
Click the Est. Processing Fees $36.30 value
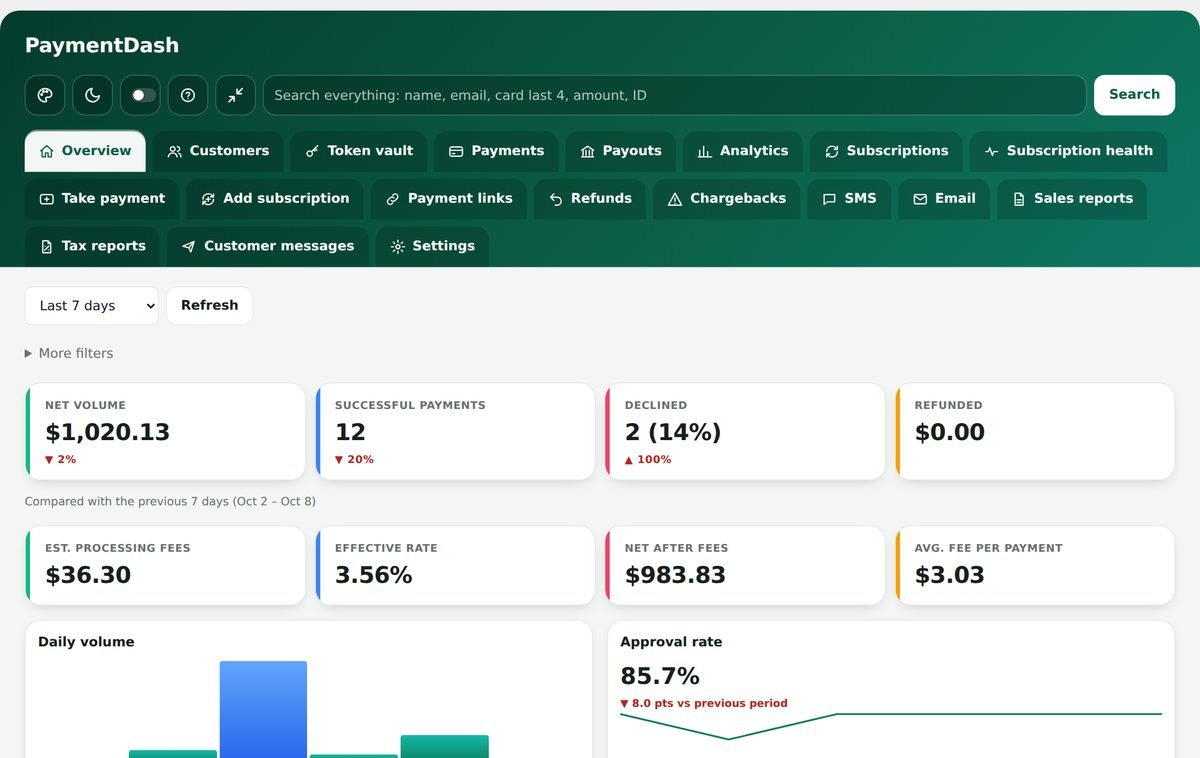click(x=88, y=575)
